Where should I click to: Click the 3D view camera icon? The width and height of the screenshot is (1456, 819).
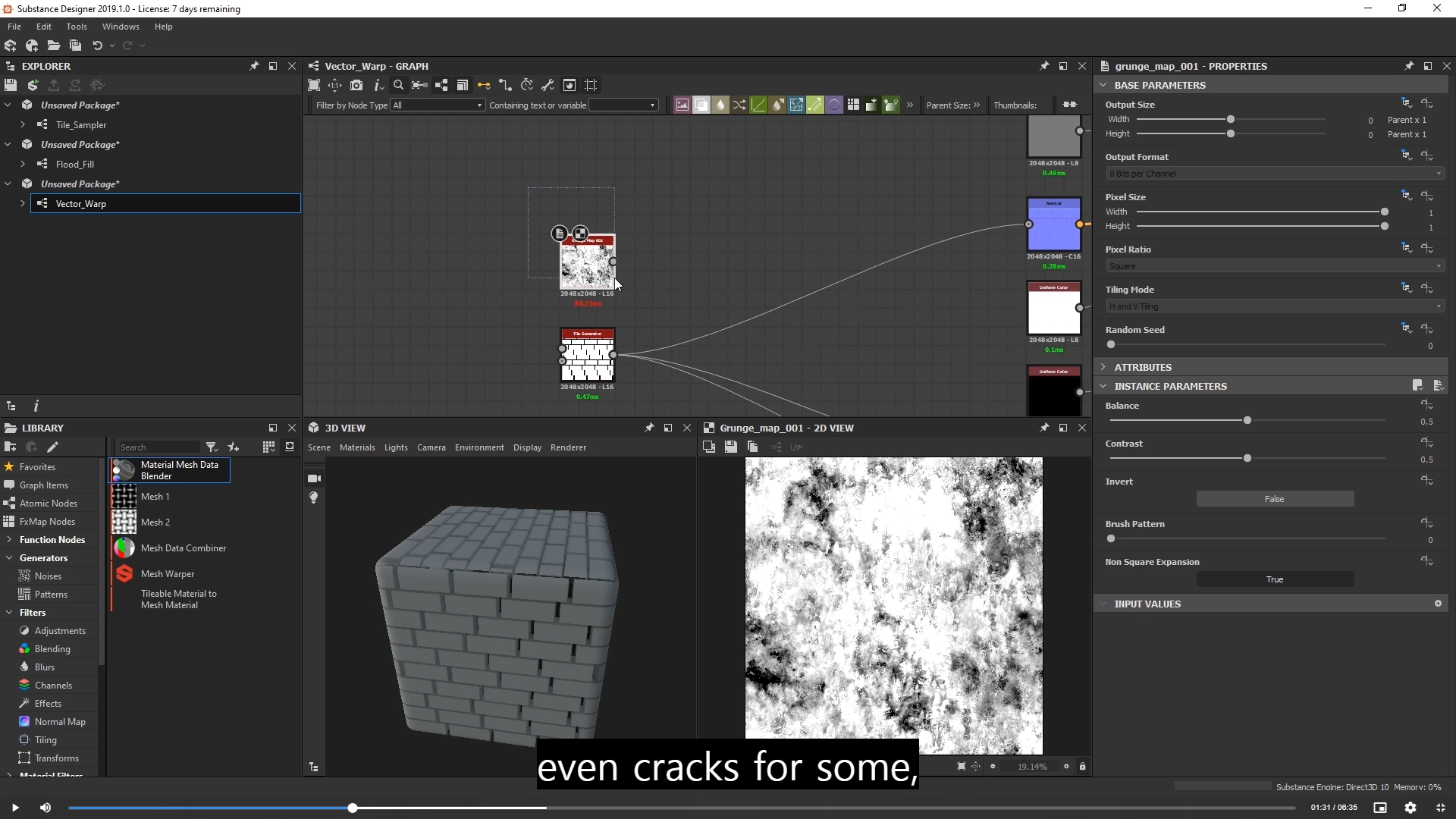point(314,479)
